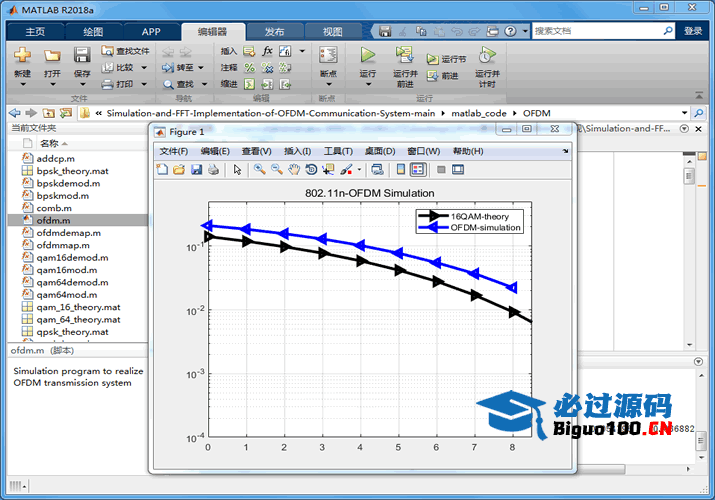
Task: Switch to the Plots (绘图) tab
Action: click(x=93, y=31)
